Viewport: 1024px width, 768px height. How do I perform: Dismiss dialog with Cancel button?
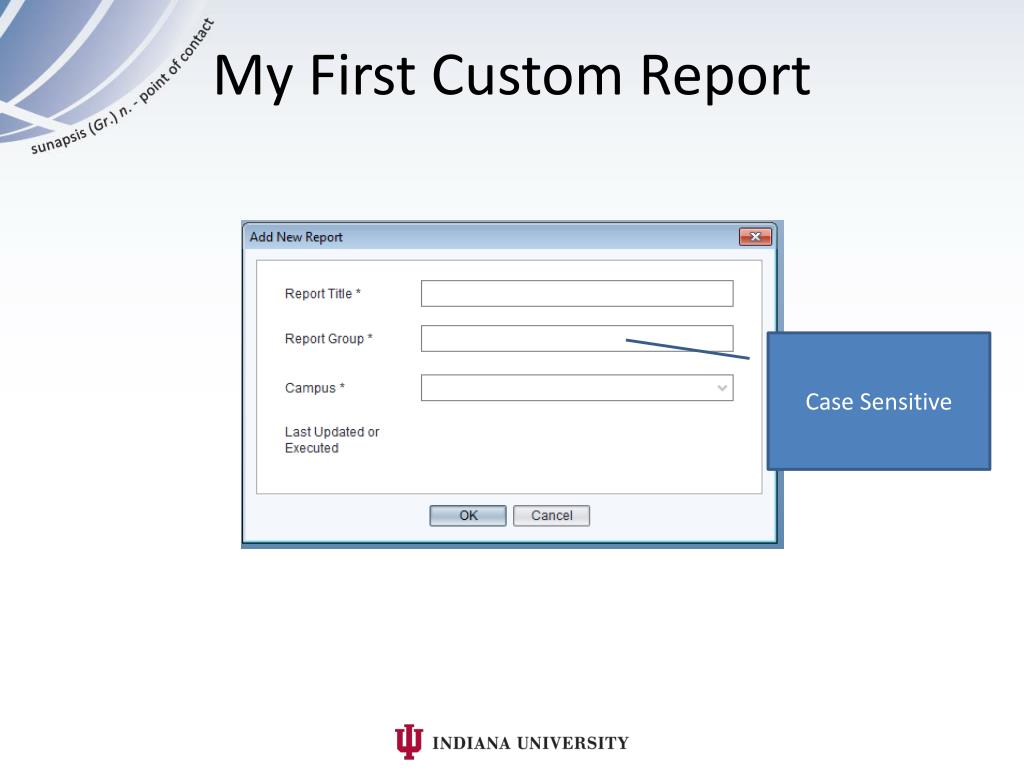tap(551, 515)
